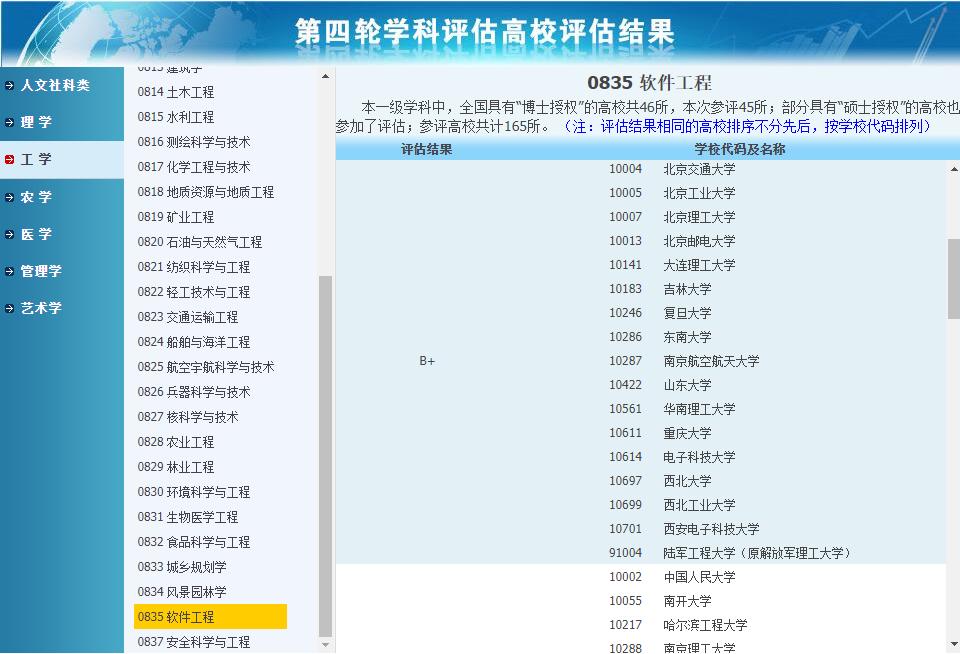Click the arrow icon next to 理学

[8, 121]
